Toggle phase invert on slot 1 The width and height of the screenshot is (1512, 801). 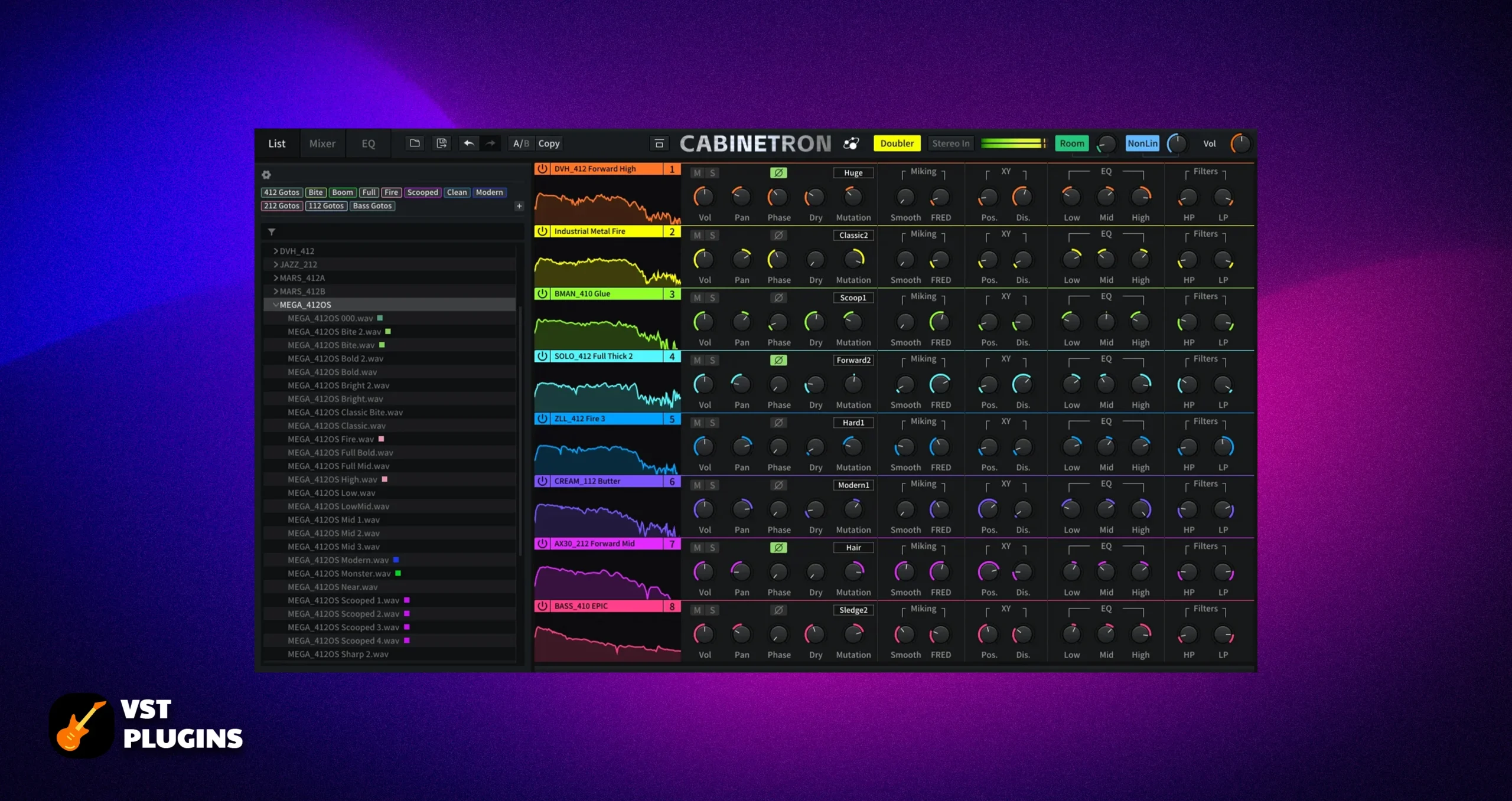pyautogui.click(x=778, y=173)
